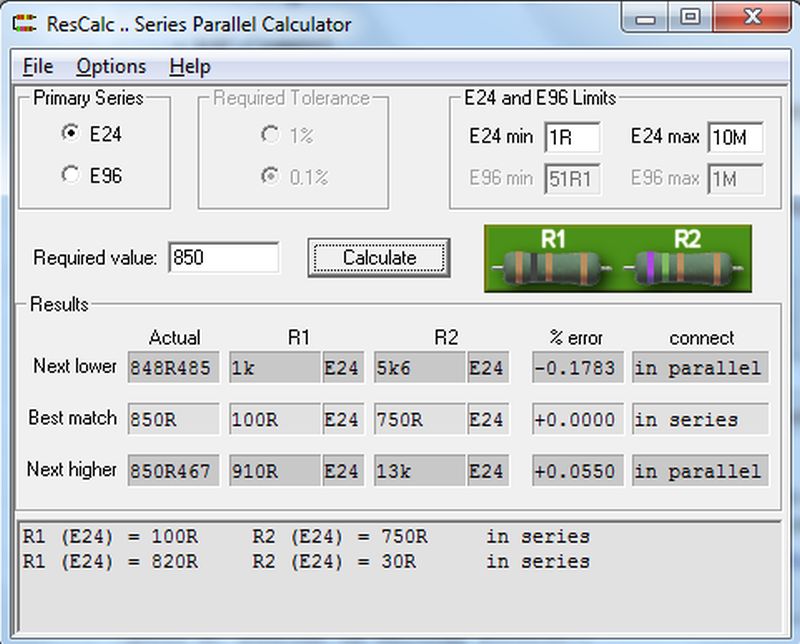Click the E24 max input field
The image size is (800, 644).
pos(735,137)
